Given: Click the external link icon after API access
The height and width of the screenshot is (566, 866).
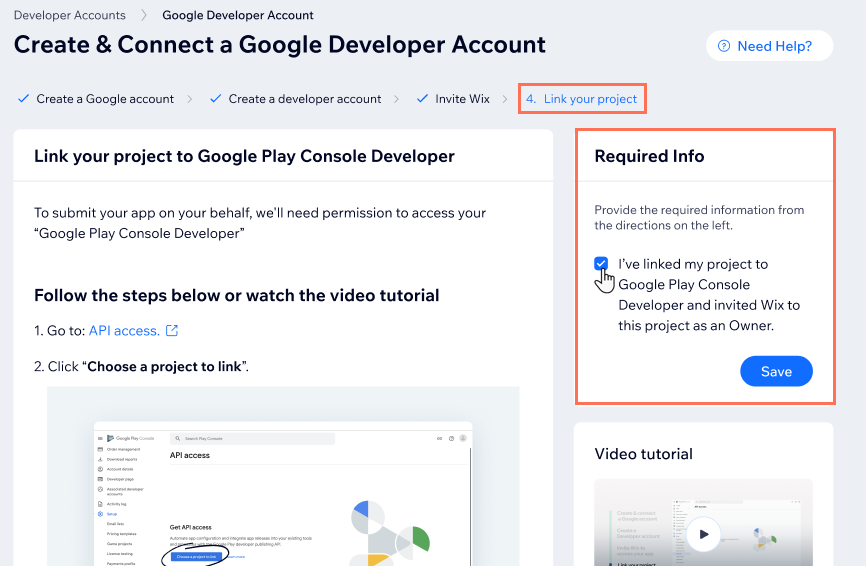Looking at the screenshot, I should (x=172, y=330).
